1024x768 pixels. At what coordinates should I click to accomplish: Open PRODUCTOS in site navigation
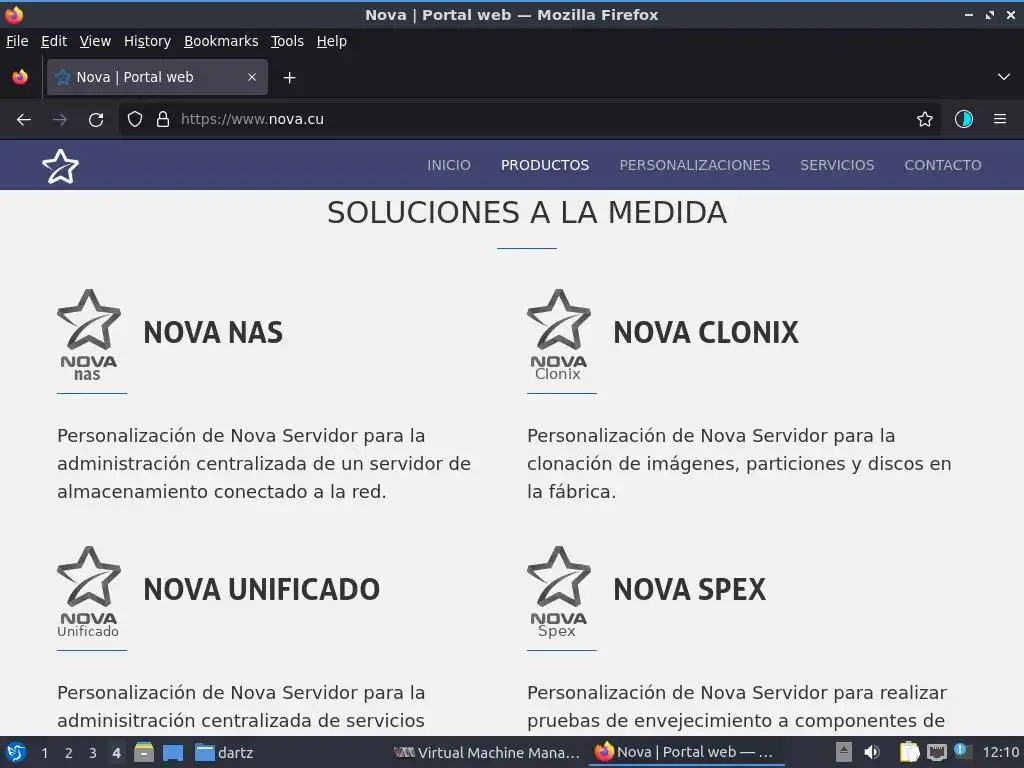pos(545,165)
